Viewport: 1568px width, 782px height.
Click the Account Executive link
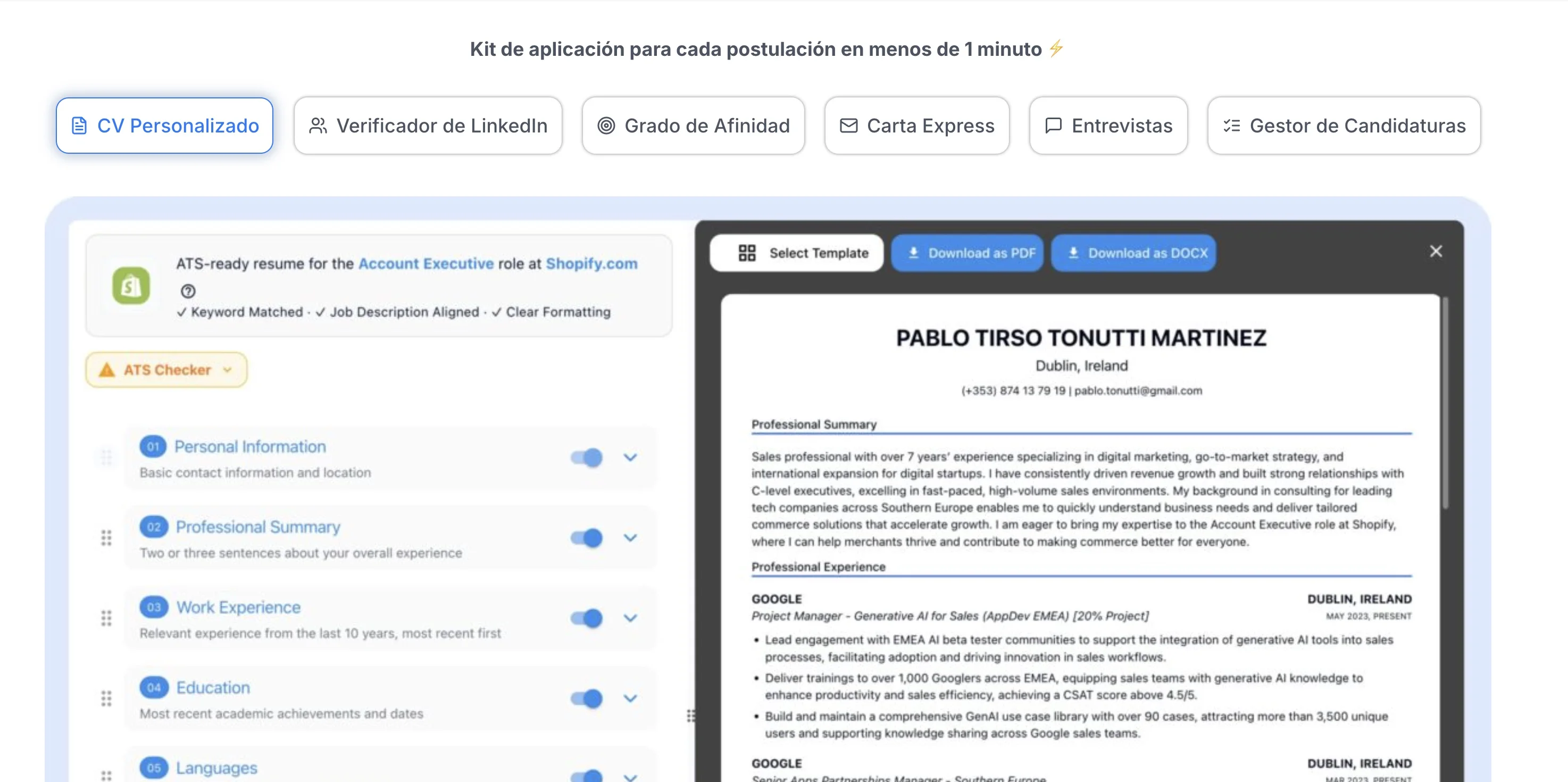tap(426, 263)
